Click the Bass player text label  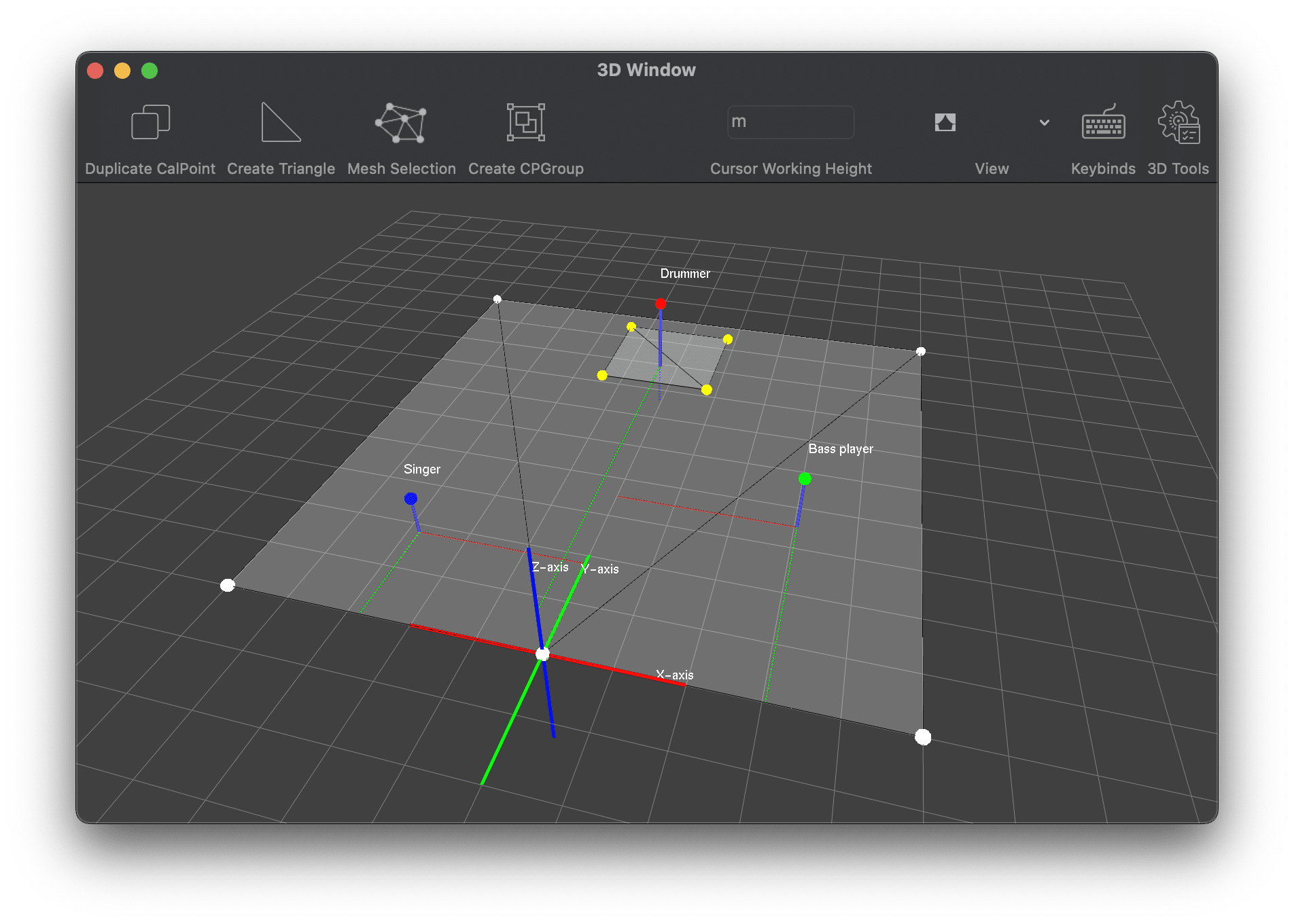click(841, 449)
